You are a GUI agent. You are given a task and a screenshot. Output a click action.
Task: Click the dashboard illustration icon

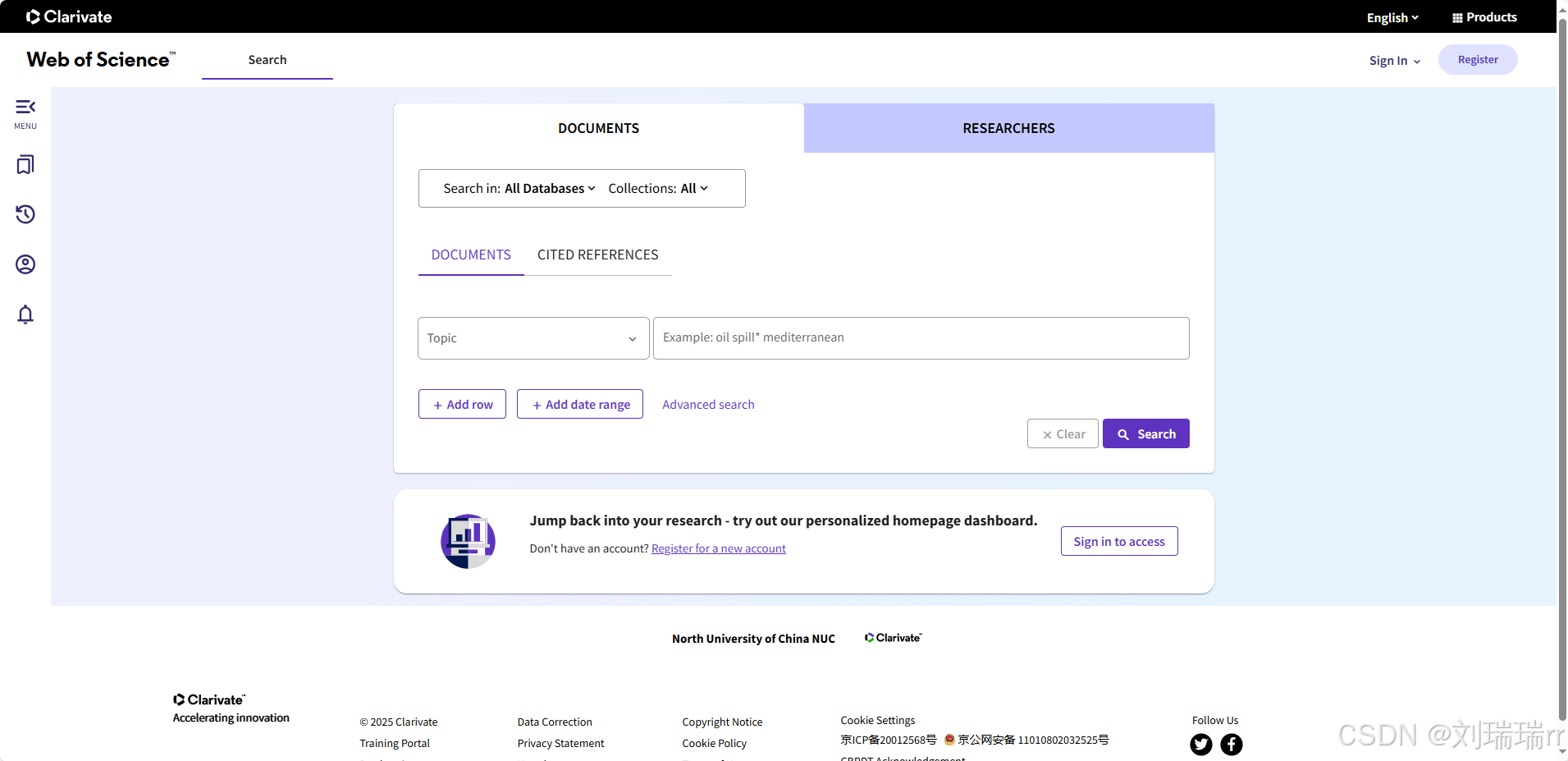pyautogui.click(x=468, y=541)
